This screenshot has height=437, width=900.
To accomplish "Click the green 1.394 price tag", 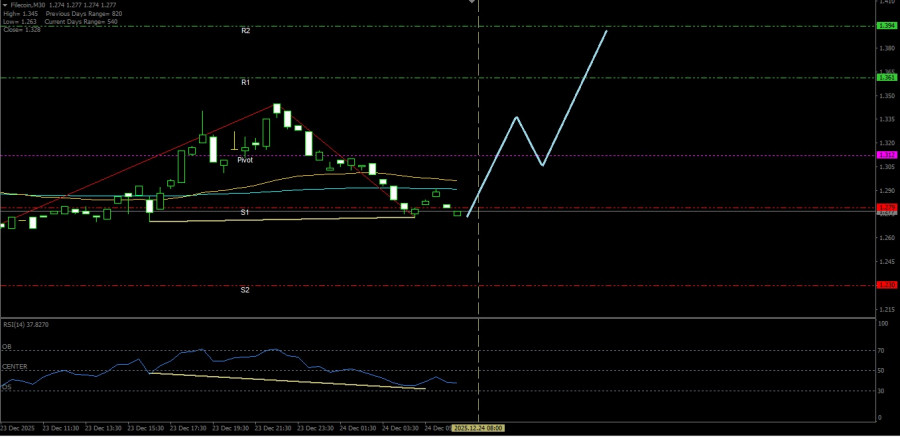I will (886, 26).
